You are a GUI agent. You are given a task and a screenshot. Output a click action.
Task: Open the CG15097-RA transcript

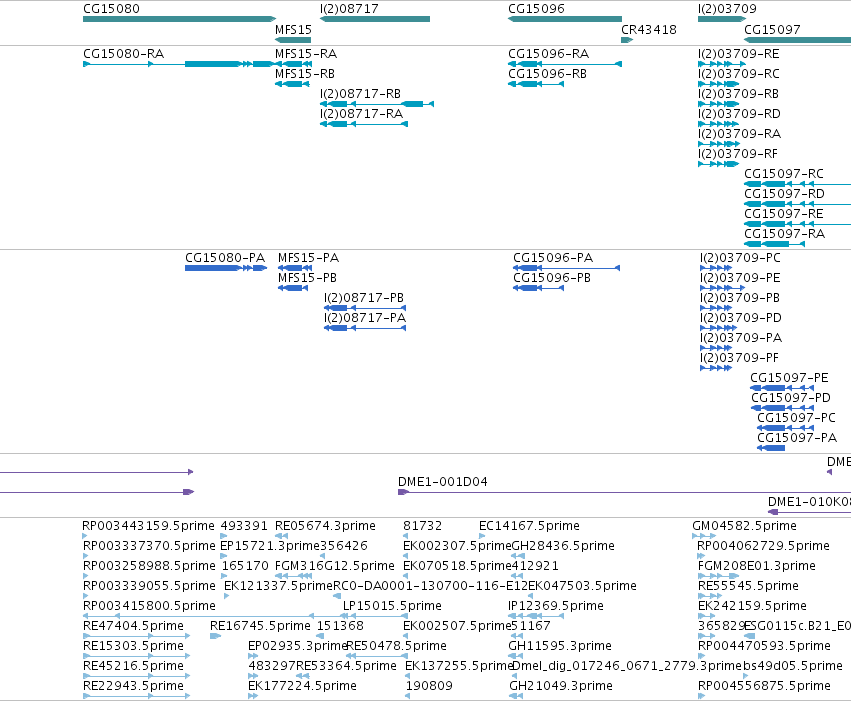point(784,234)
